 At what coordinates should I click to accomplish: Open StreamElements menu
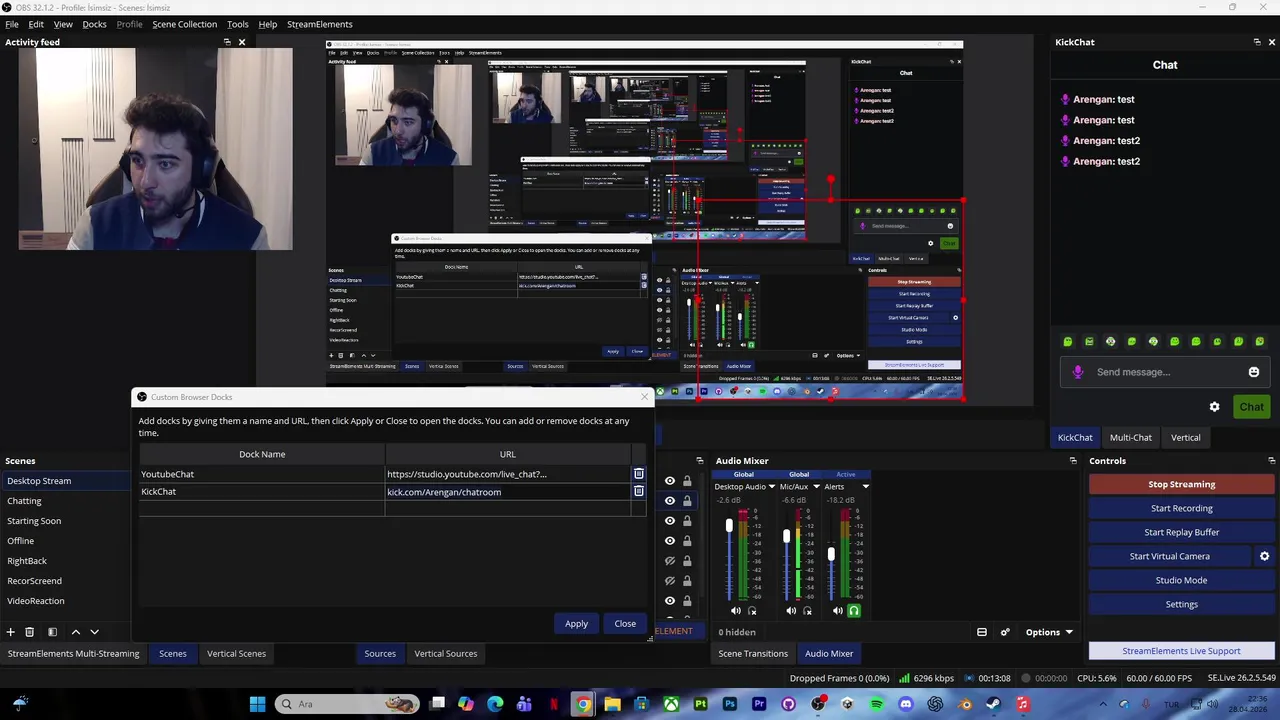click(320, 24)
